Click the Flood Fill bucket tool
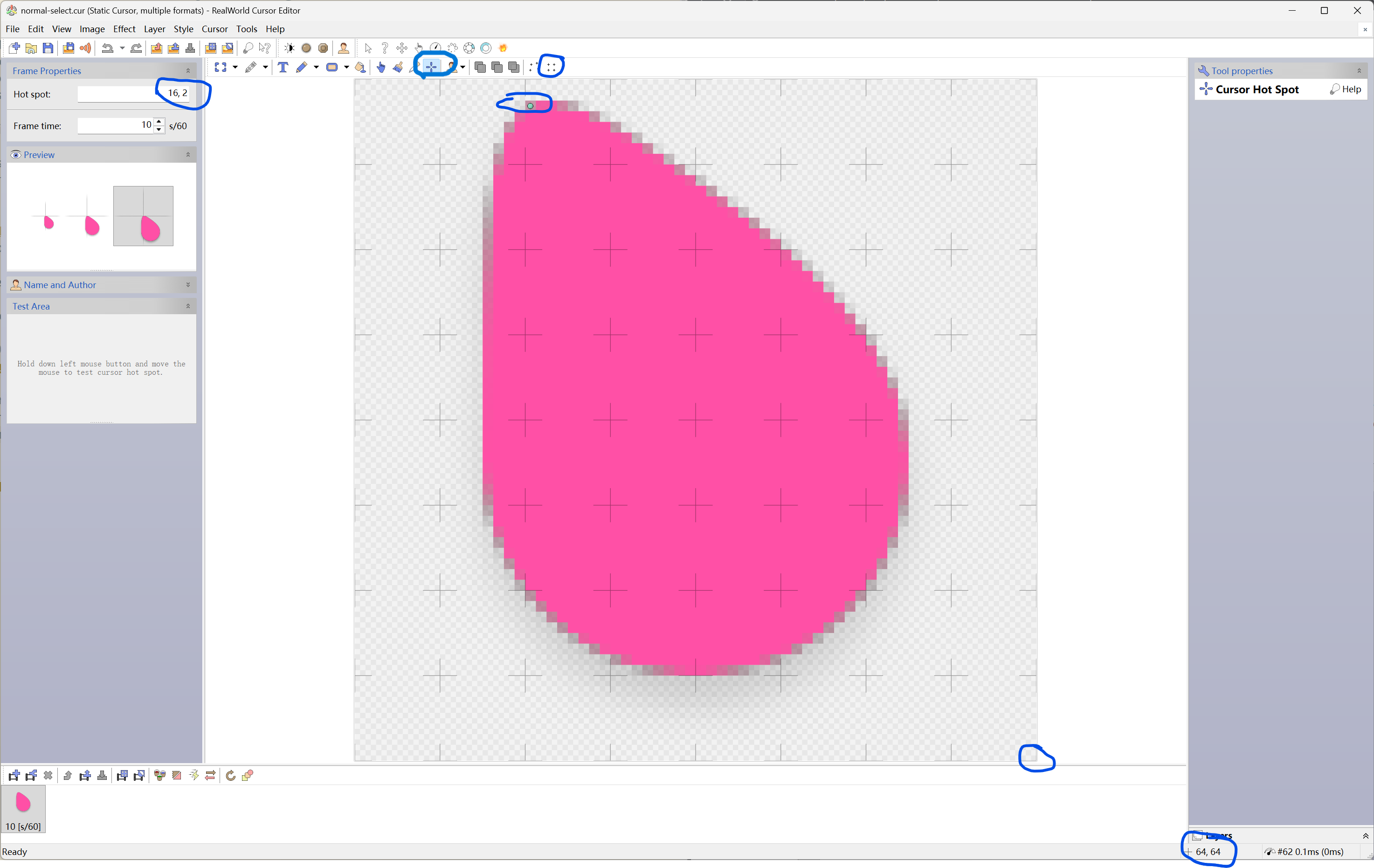Screen dimensions: 1374x868 (x=360, y=67)
